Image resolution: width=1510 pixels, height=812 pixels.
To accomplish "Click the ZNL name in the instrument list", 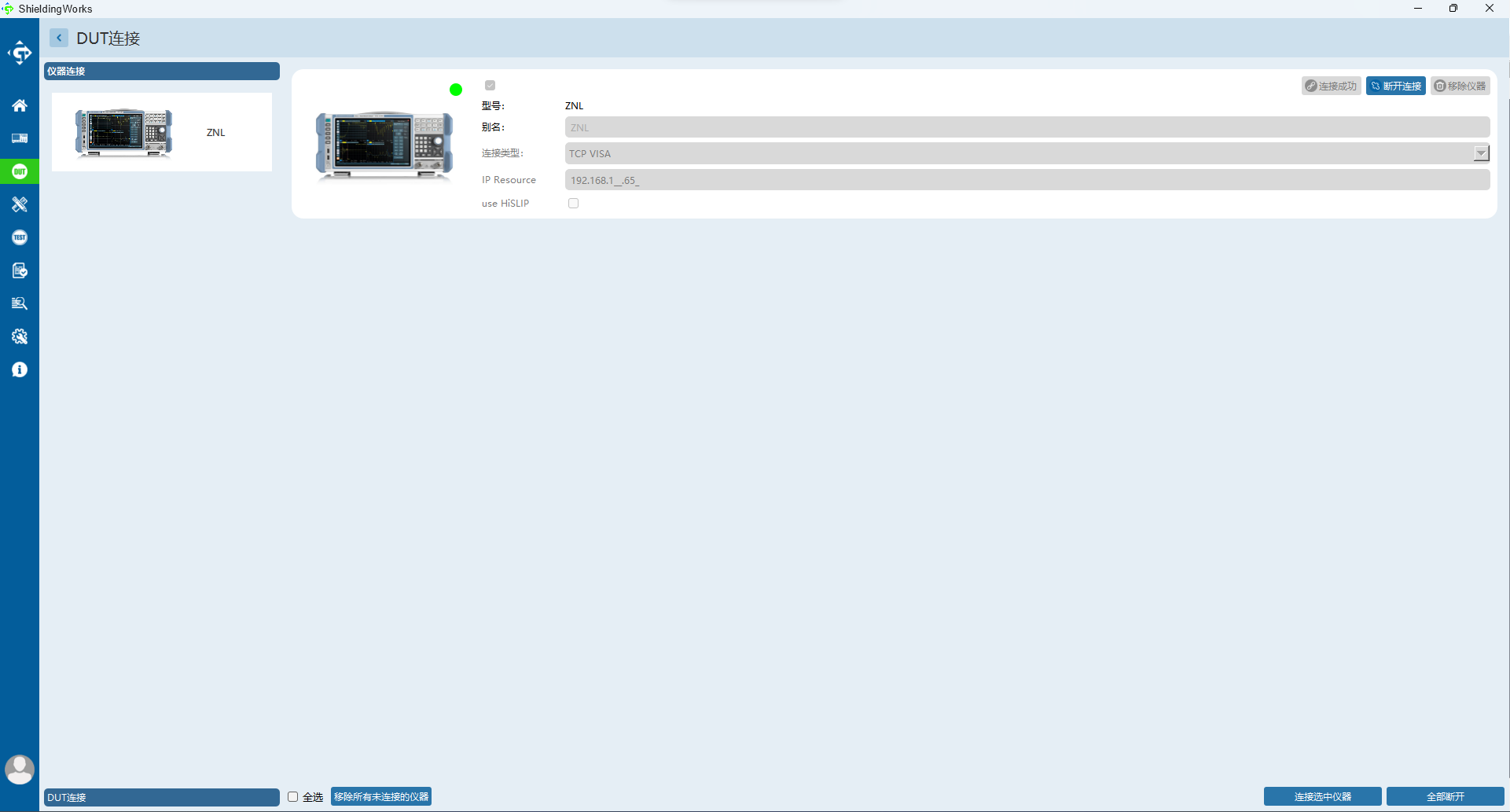I will pyautogui.click(x=215, y=132).
